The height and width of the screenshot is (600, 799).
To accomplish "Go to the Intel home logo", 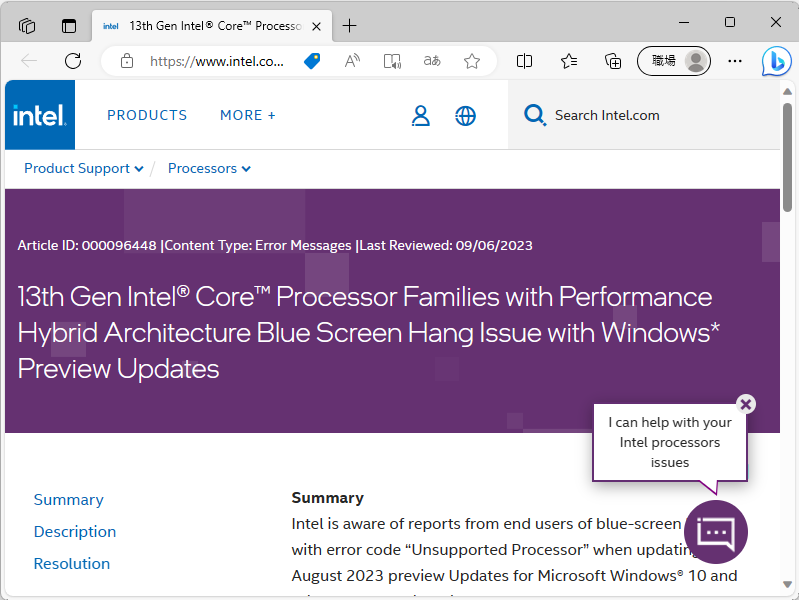I will (40, 115).
